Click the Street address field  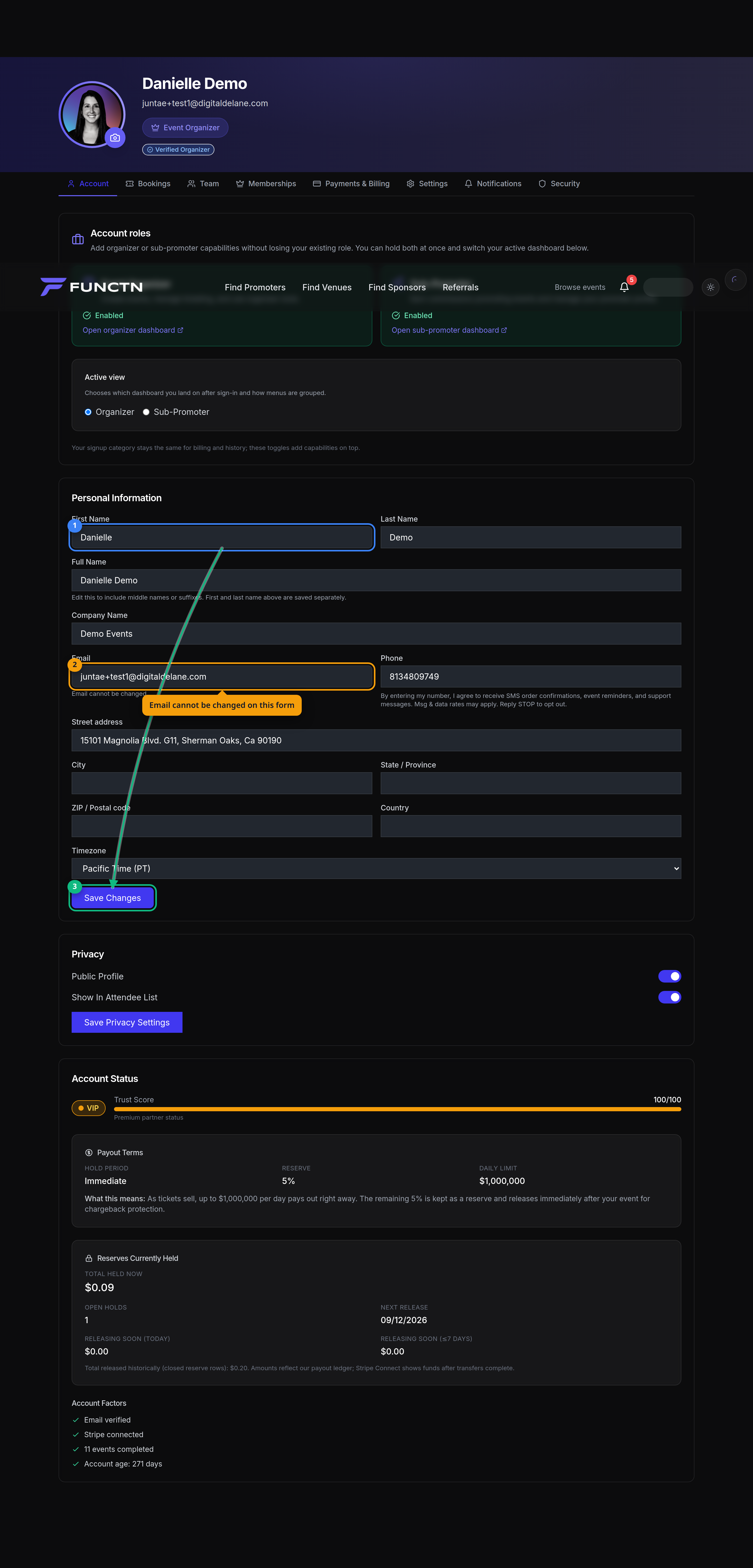(x=376, y=740)
